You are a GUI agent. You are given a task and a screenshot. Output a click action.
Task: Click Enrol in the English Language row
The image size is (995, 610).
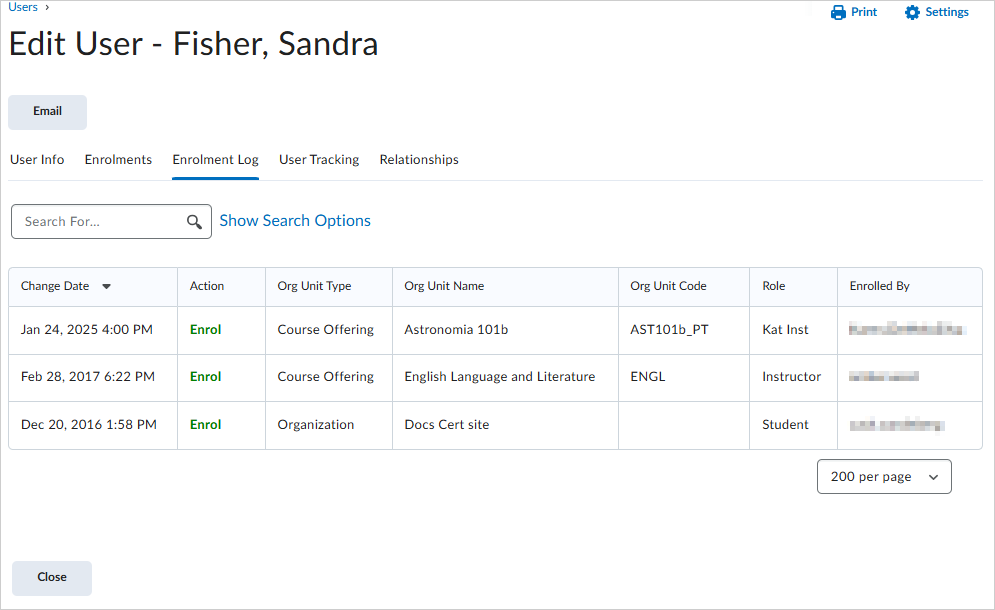tap(206, 376)
